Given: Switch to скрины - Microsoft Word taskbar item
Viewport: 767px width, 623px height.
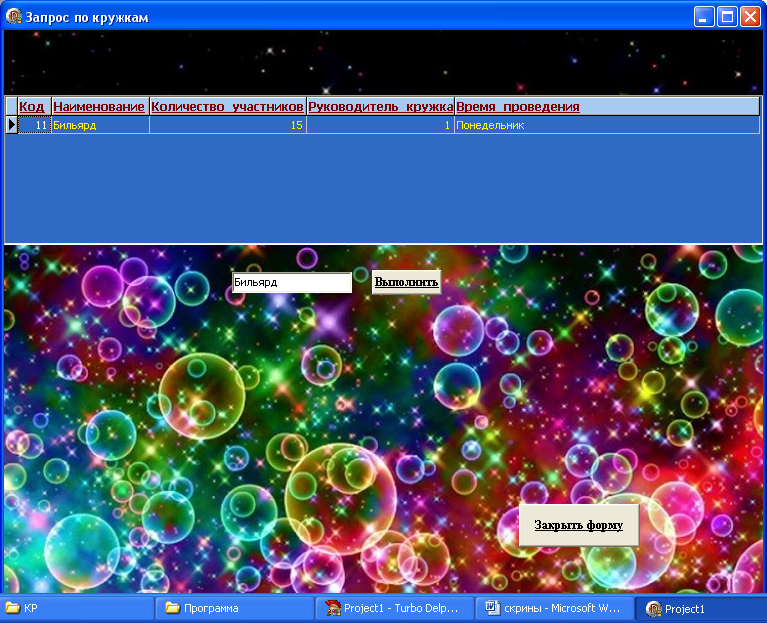Looking at the screenshot, I should 554,608.
